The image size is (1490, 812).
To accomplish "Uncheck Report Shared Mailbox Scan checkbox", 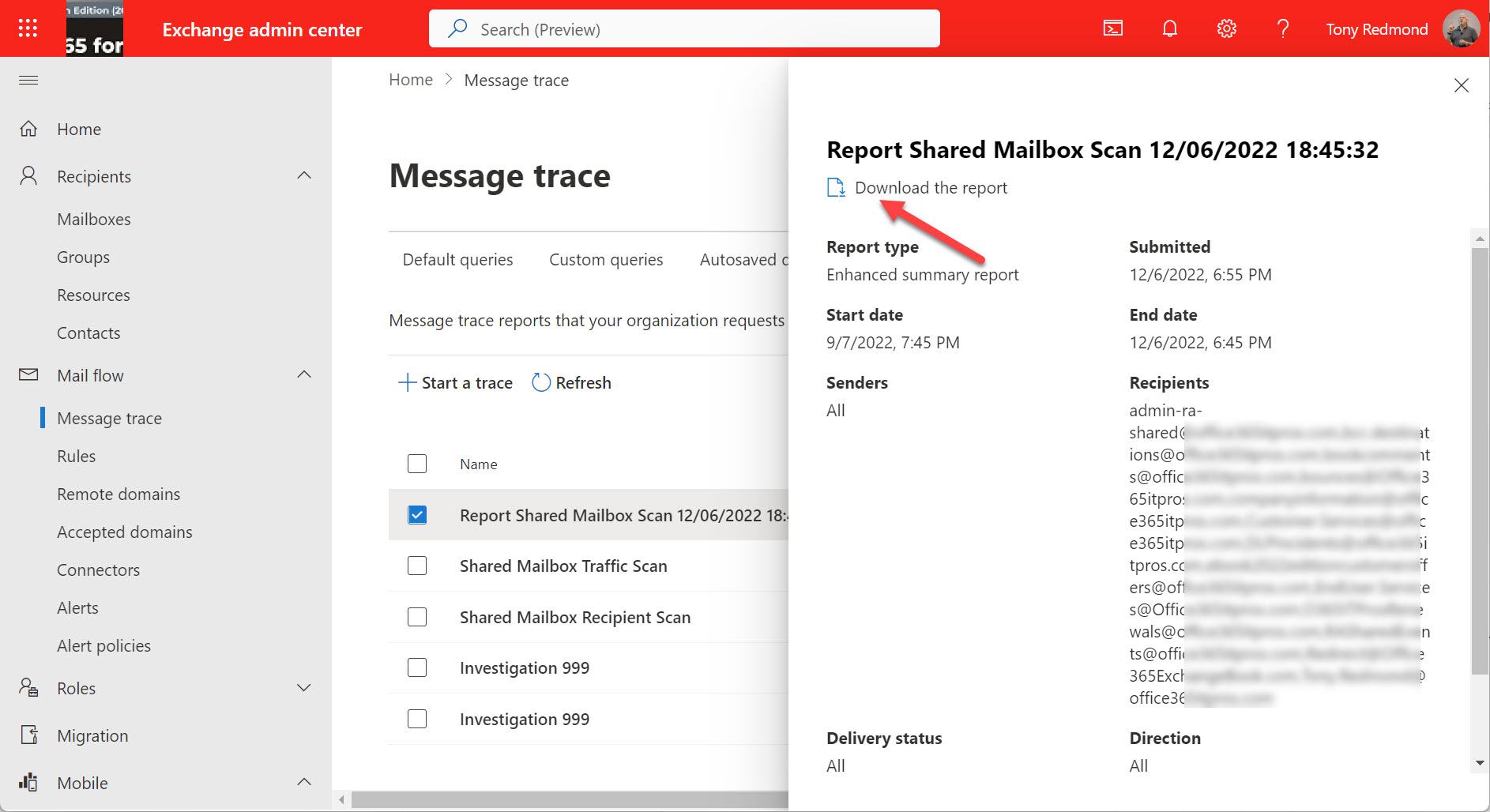I will coord(417,515).
